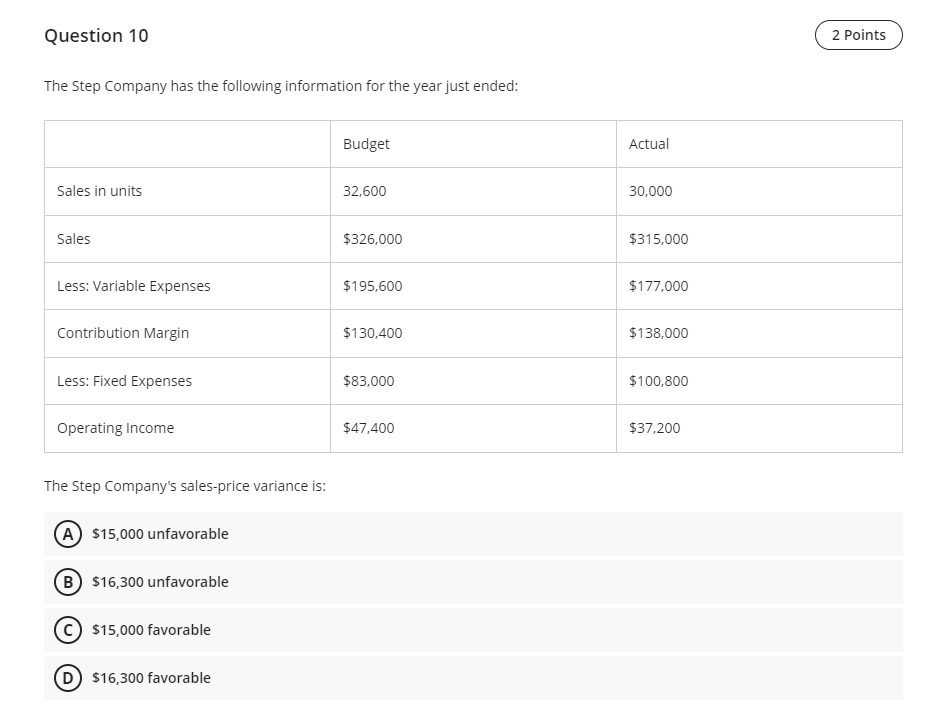Click budget operating income $47,400
Image resolution: width=926 pixels, height=718 pixels.
coord(369,429)
